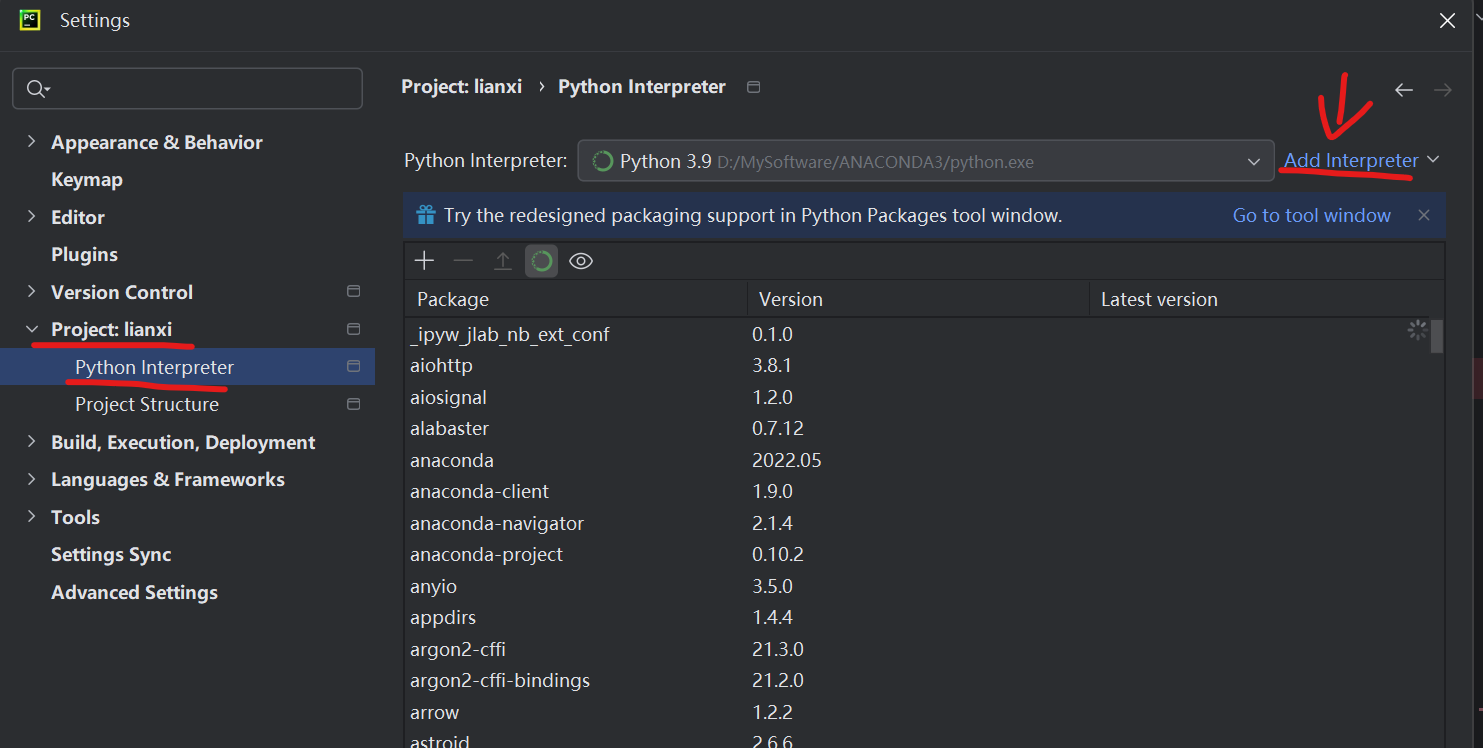
Task: Select the appdirs package row
Action: (x=917, y=617)
